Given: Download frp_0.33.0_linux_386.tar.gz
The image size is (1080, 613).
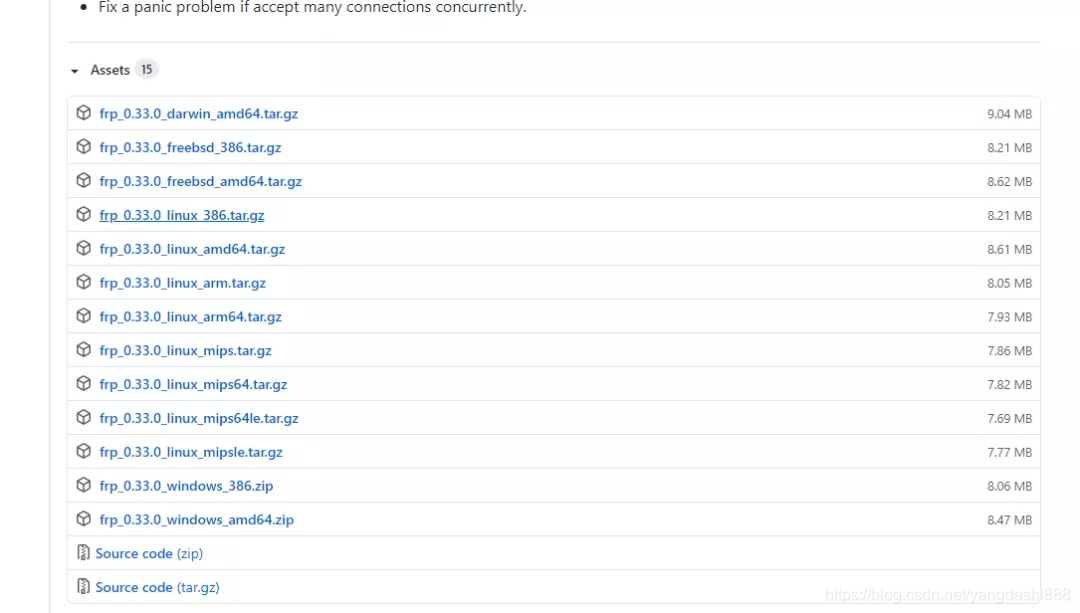Looking at the screenshot, I should click(x=182, y=215).
